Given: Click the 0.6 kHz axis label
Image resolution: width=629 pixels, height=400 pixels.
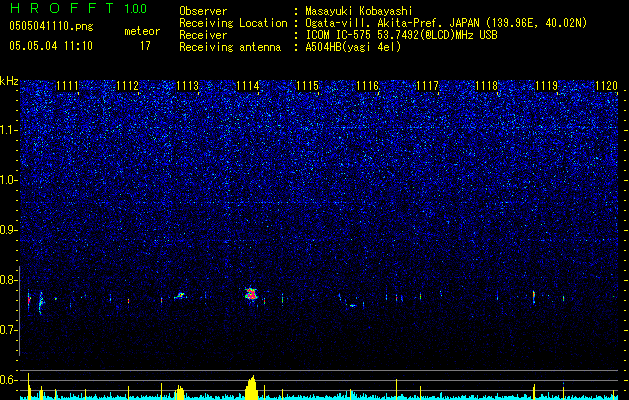Looking at the screenshot, I should click(x=9, y=380).
